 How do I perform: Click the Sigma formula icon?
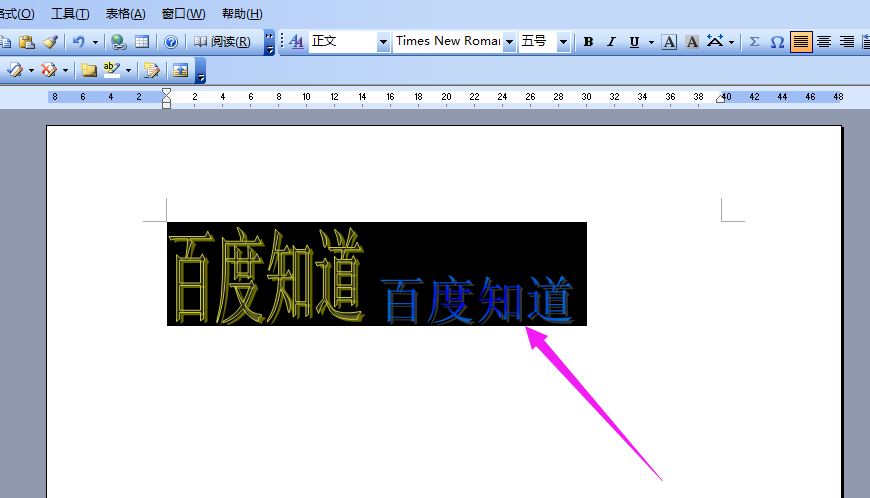754,42
